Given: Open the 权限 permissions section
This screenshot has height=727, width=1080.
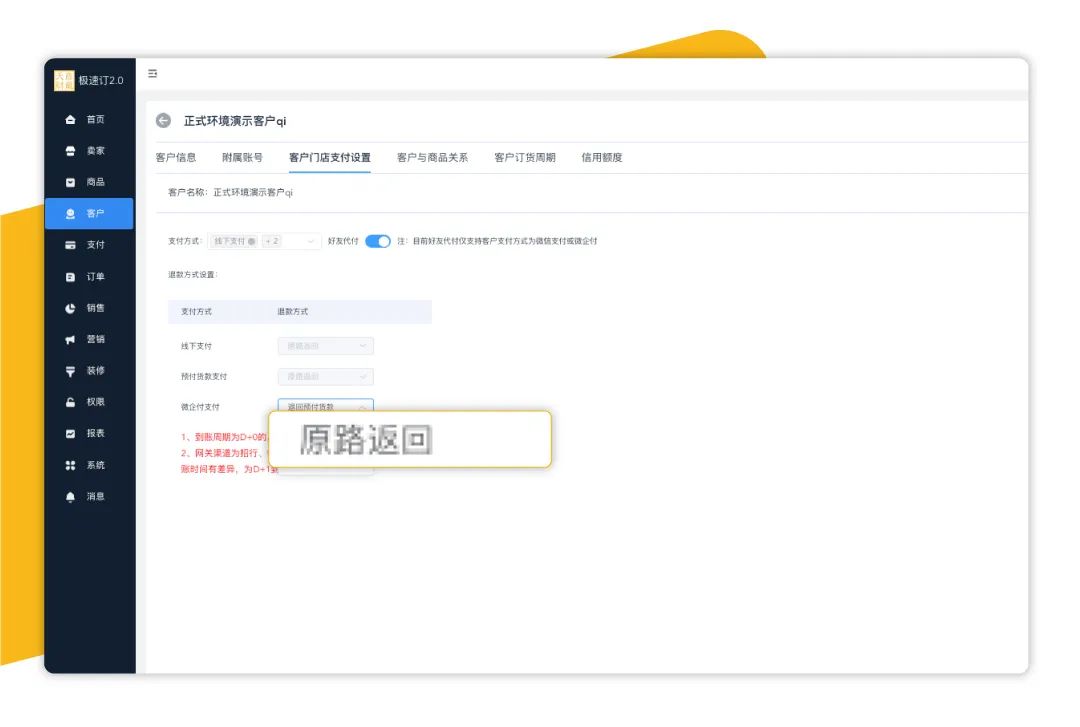Looking at the screenshot, I should point(89,402).
